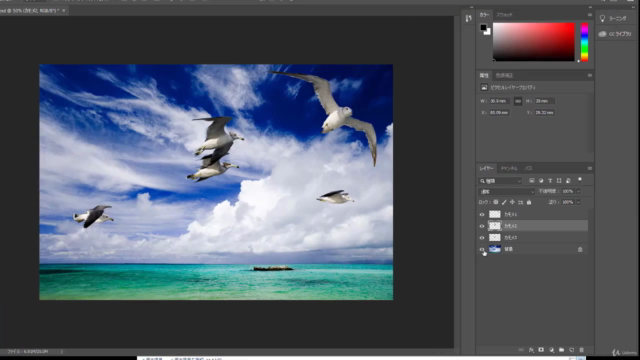Switch to the Adjustments tab

(x=504, y=76)
